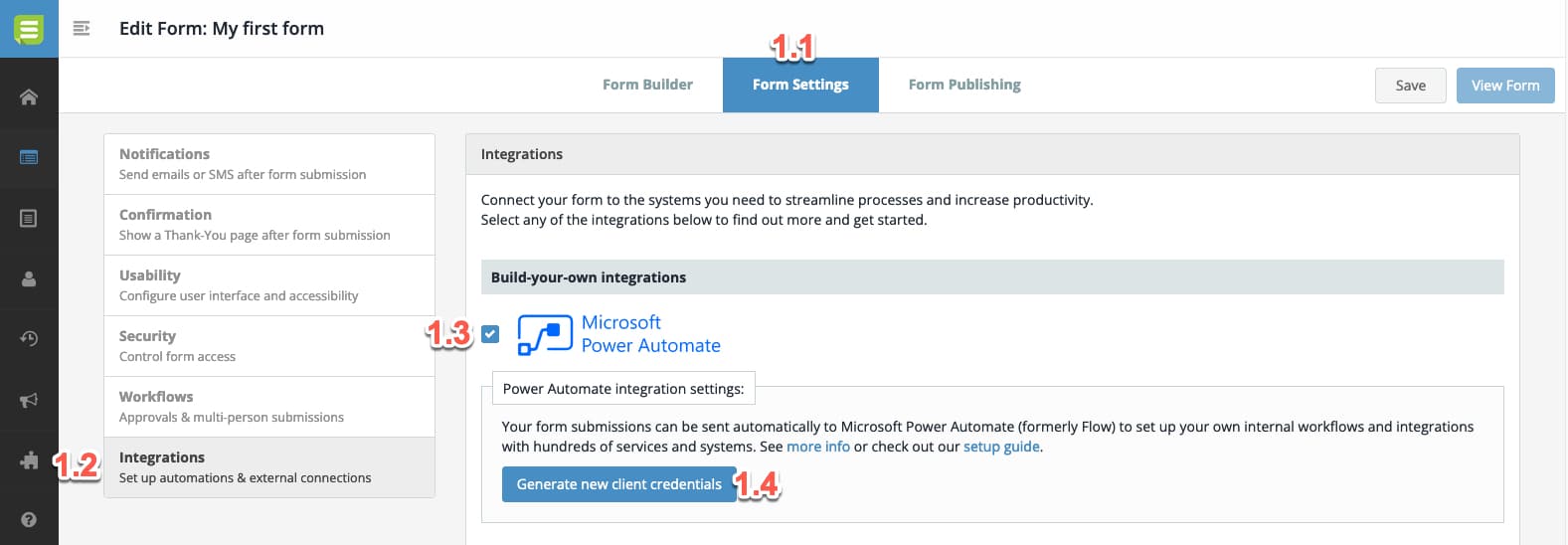Click Generate new client credentials button
The image size is (1568, 545).
(618, 484)
